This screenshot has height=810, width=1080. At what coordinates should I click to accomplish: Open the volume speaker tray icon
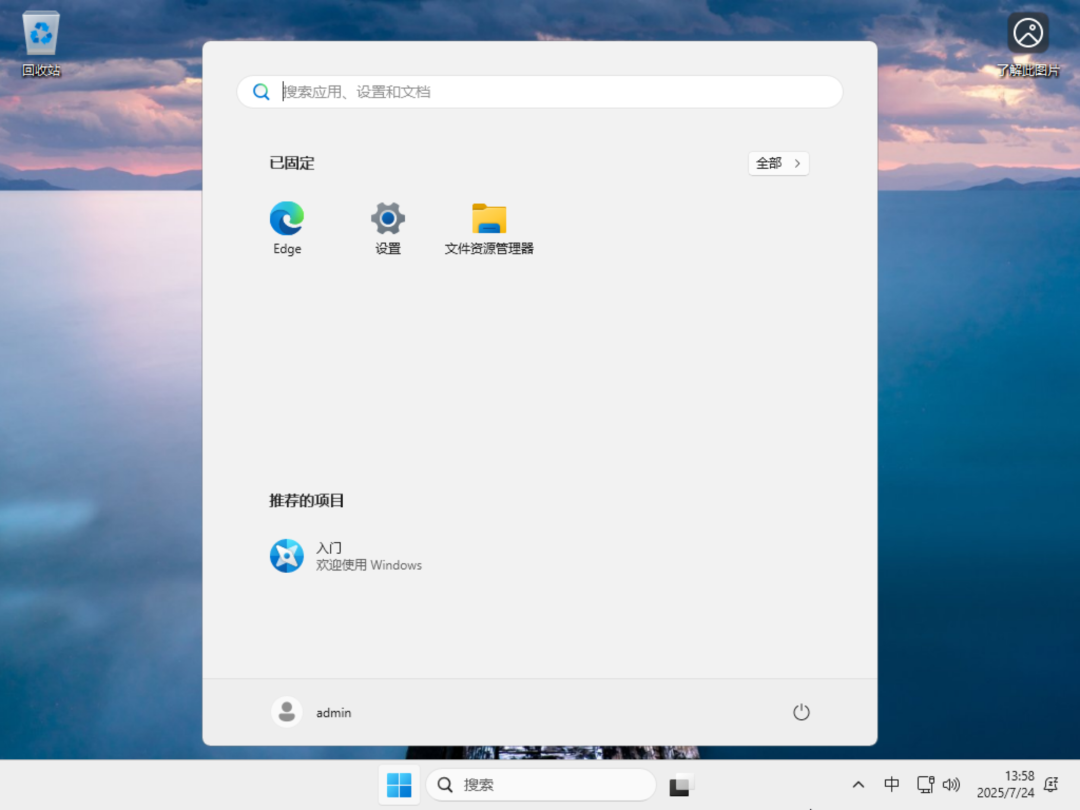(951, 785)
